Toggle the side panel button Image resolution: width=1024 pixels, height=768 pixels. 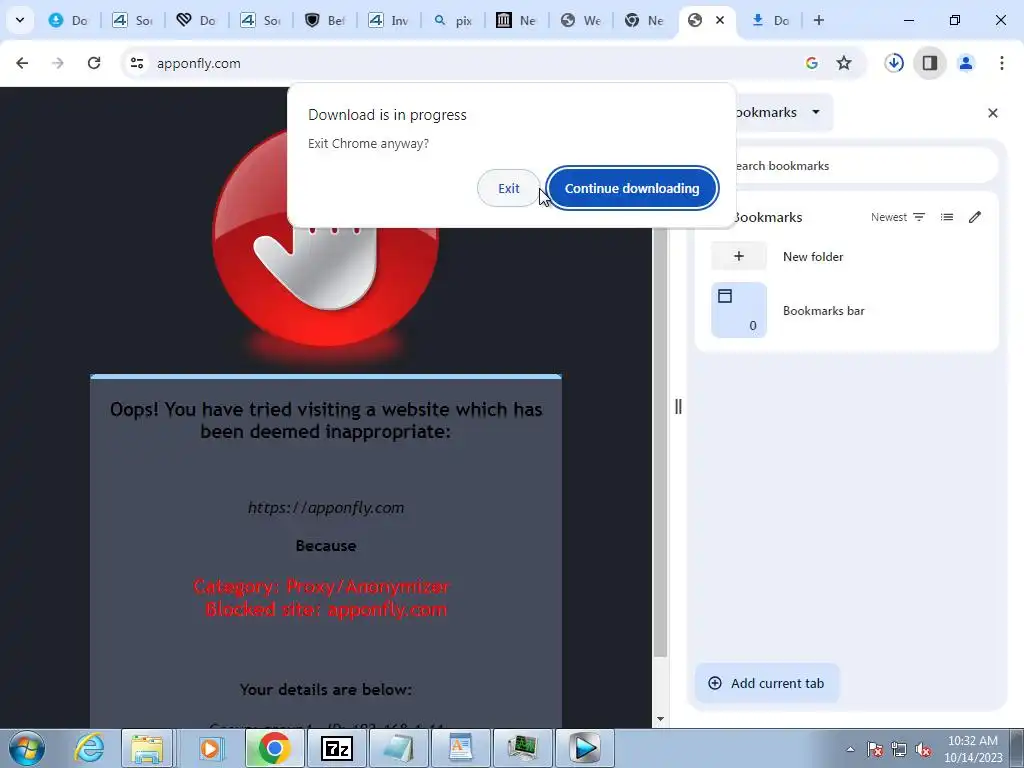tap(930, 63)
